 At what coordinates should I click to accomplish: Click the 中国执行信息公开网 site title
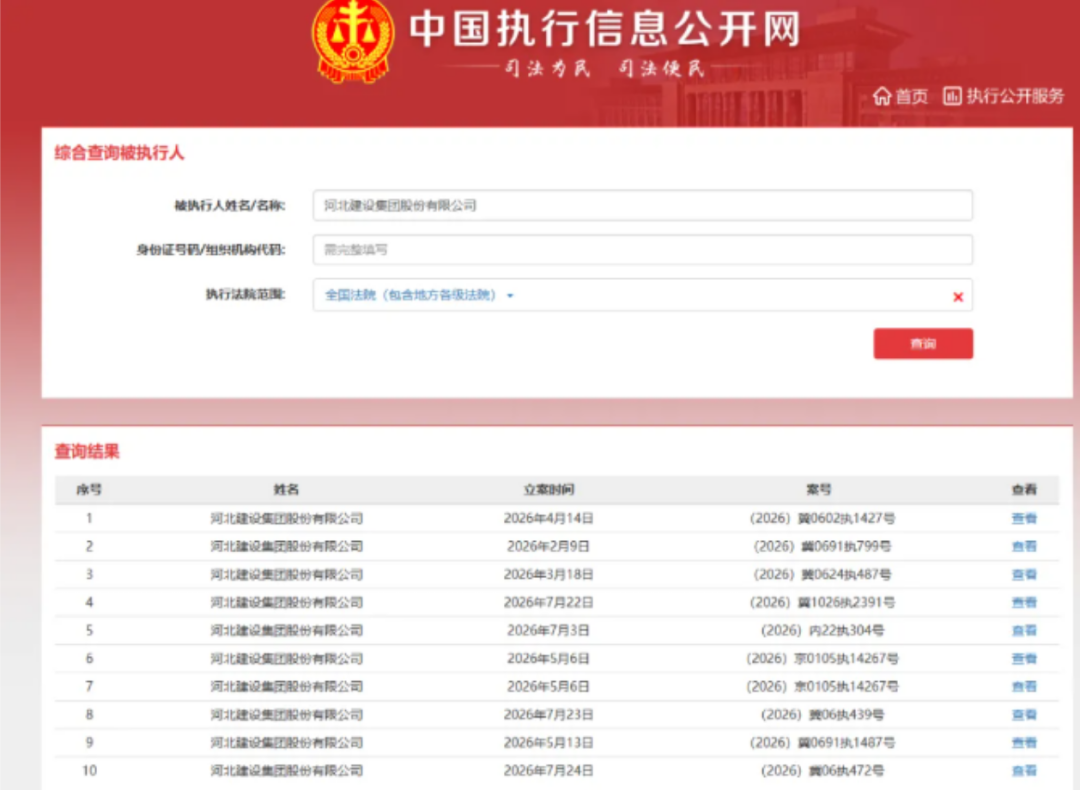(605, 29)
